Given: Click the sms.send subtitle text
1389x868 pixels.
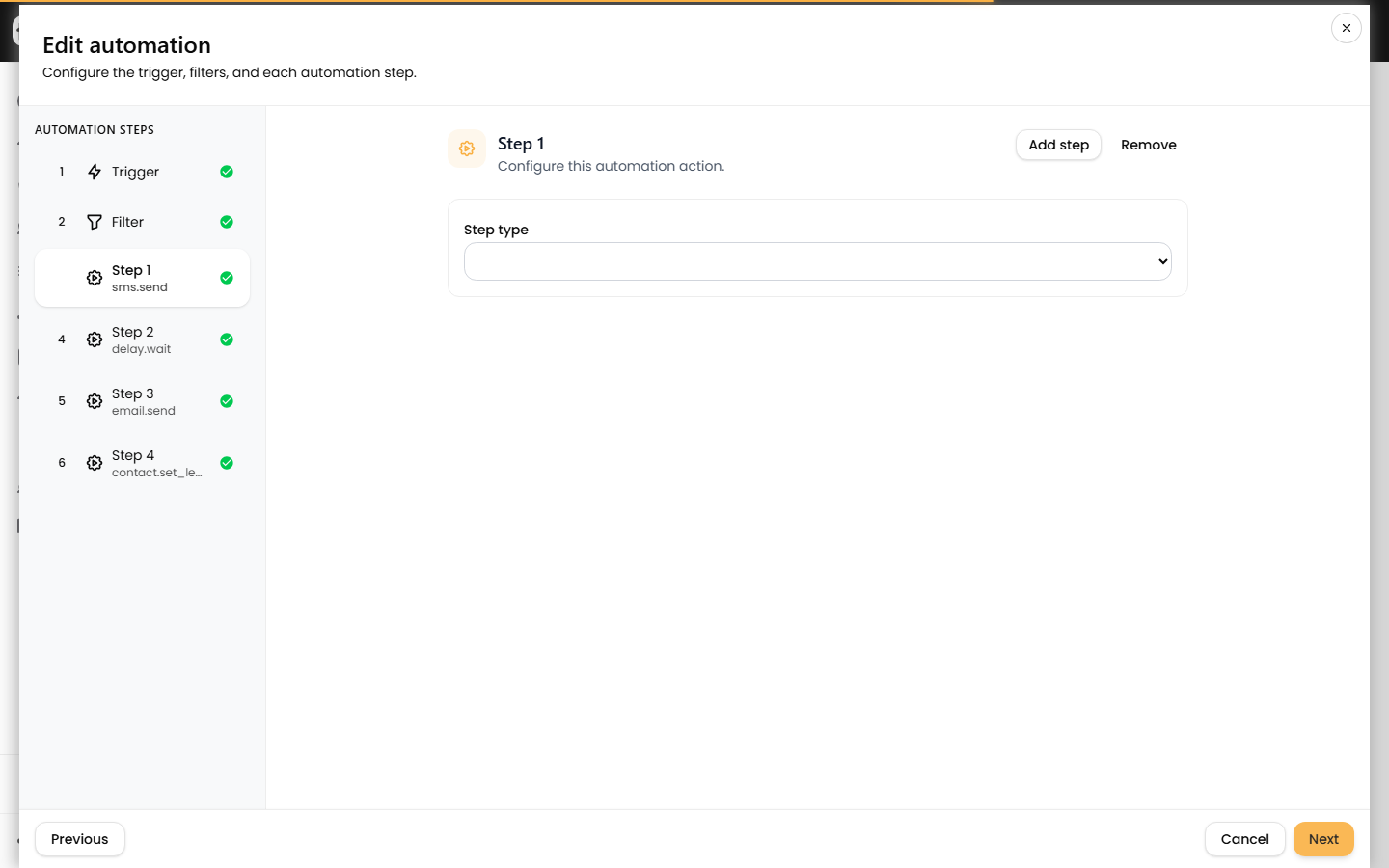Looking at the screenshot, I should coord(140,287).
